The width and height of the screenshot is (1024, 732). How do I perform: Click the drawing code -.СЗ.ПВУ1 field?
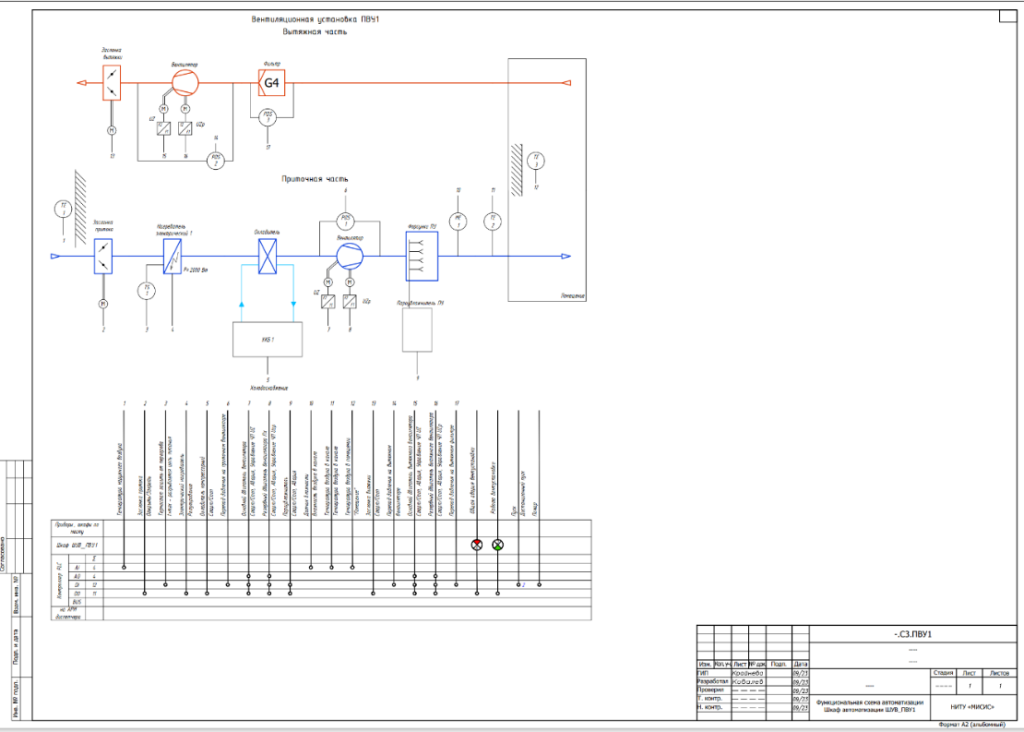coord(911,635)
